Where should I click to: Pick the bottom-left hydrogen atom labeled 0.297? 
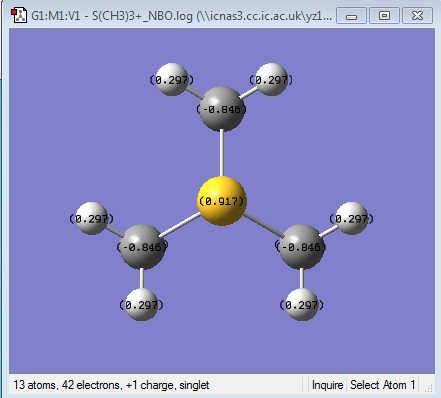pyautogui.click(x=142, y=305)
